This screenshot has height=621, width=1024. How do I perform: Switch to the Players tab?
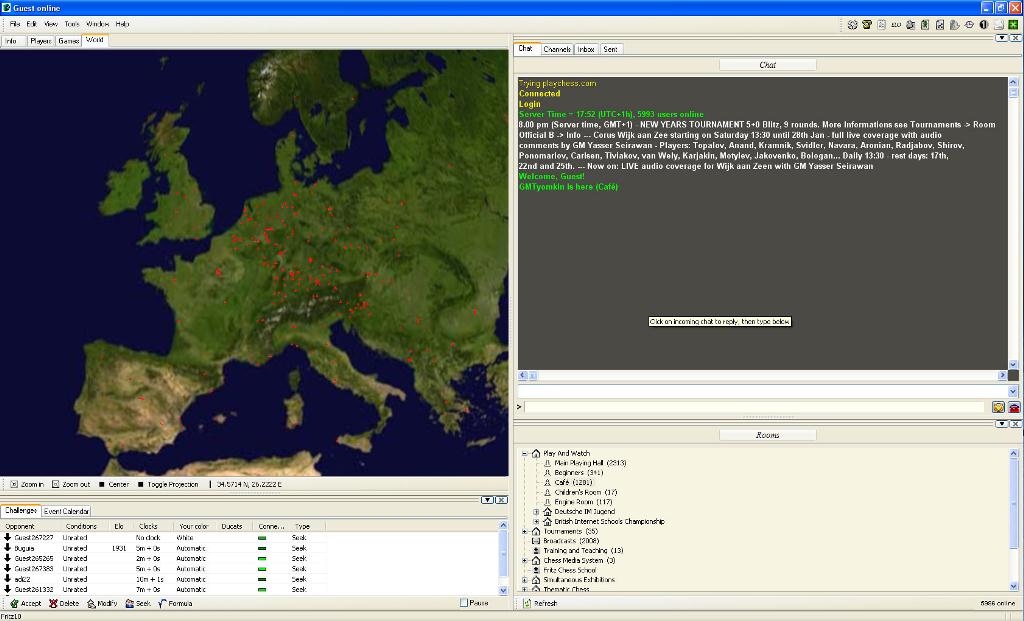[41, 41]
